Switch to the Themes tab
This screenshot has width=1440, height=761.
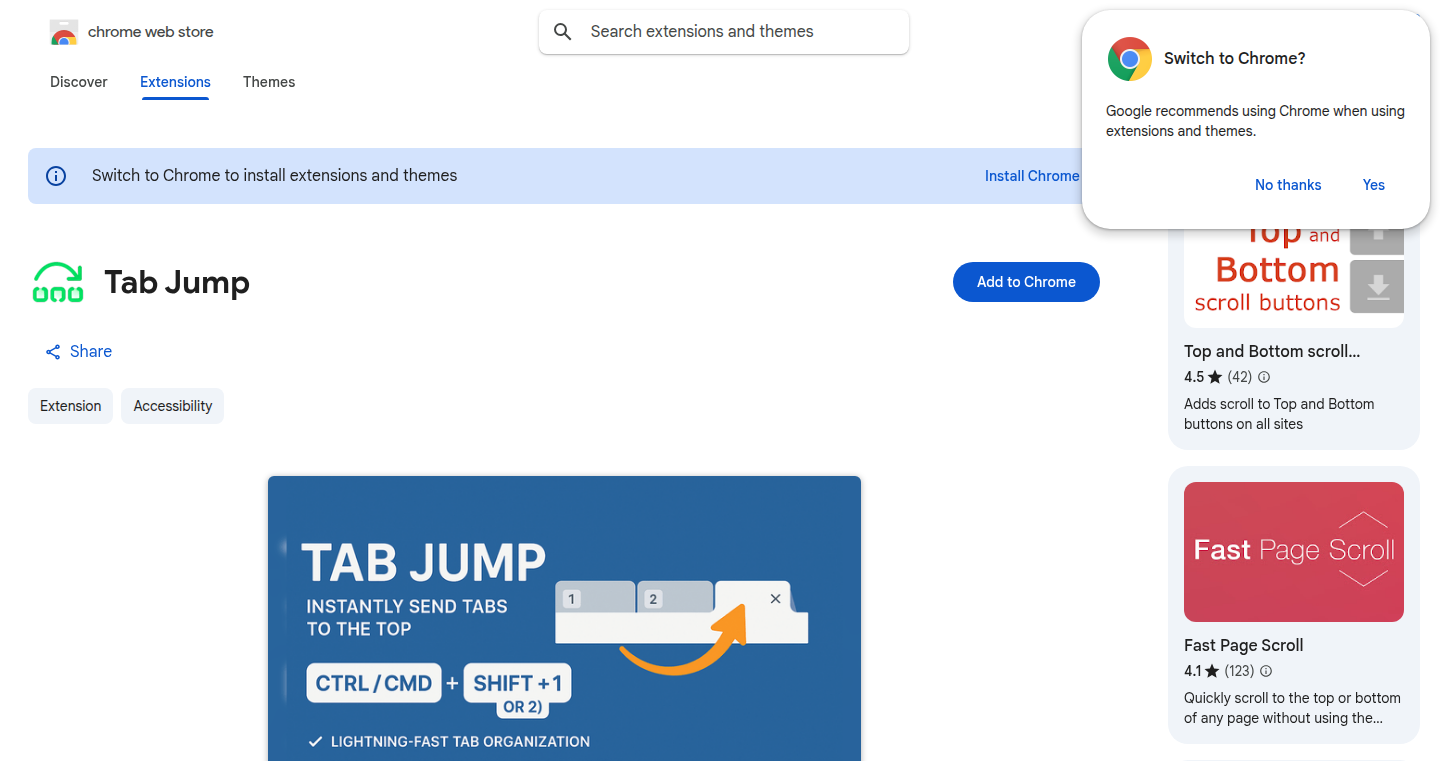[x=269, y=82]
